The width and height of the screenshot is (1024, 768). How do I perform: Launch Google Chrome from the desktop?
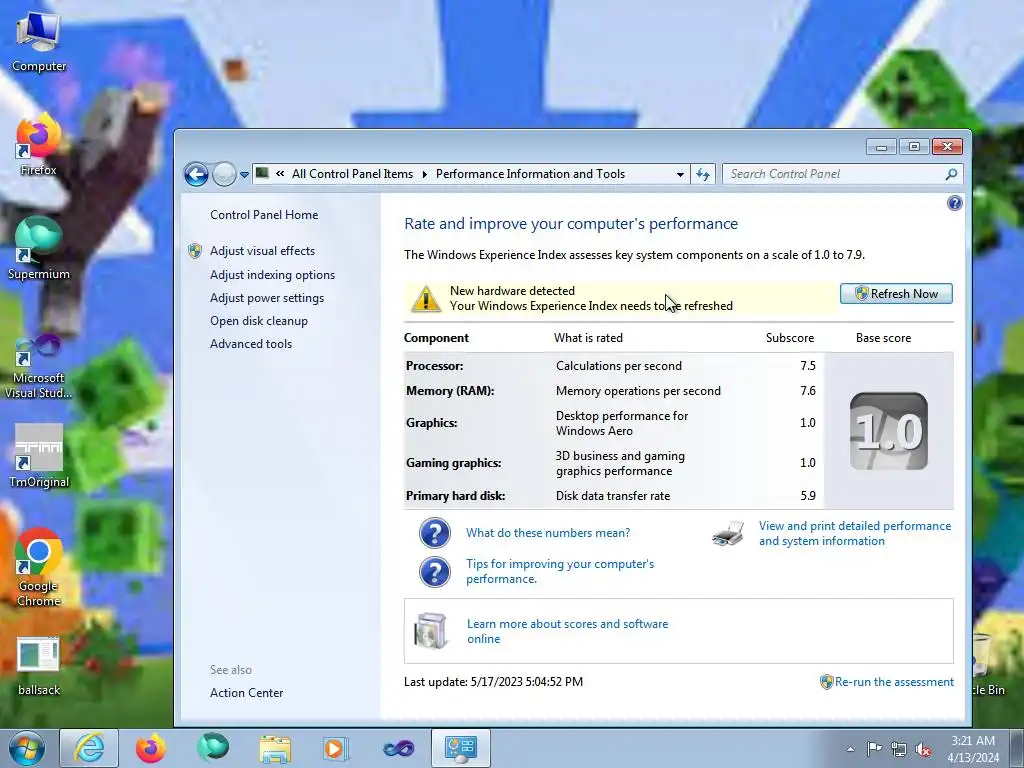pos(39,568)
